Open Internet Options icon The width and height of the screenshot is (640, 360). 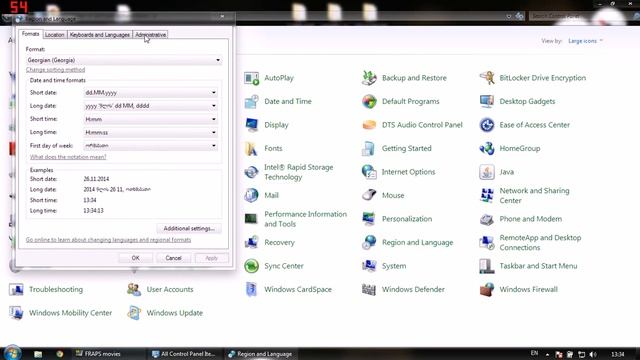369,172
